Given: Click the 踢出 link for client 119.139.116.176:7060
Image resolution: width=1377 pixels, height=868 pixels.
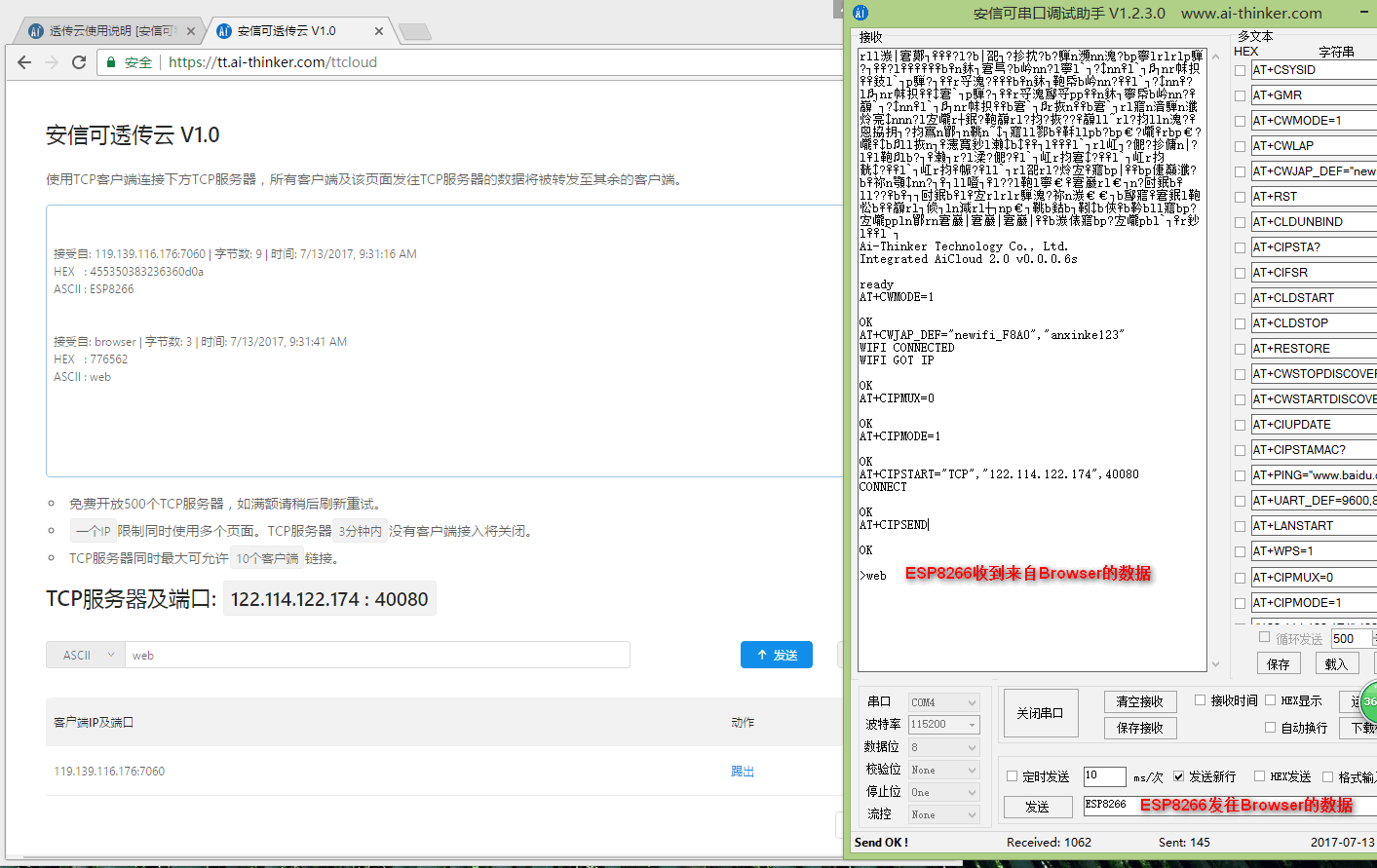Looking at the screenshot, I should (x=743, y=772).
